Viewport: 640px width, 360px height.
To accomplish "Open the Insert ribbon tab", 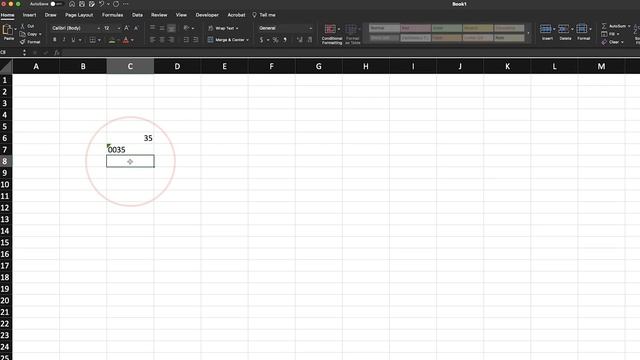I will (x=29, y=15).
